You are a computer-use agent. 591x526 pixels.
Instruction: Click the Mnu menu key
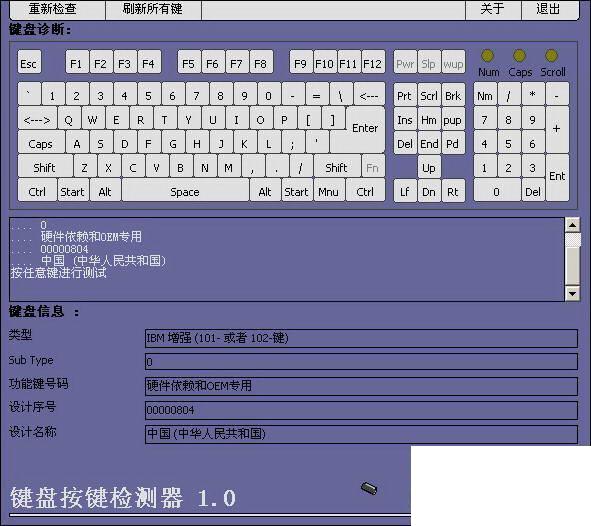point(329,191)
